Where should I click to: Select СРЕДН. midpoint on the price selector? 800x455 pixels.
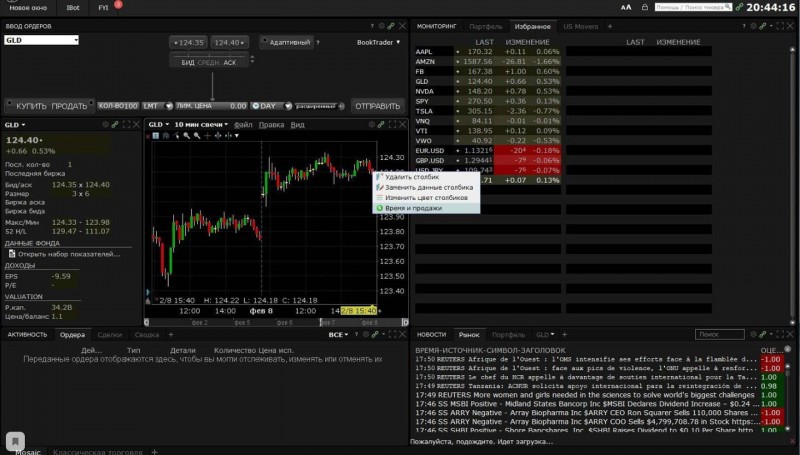(209, 63)
